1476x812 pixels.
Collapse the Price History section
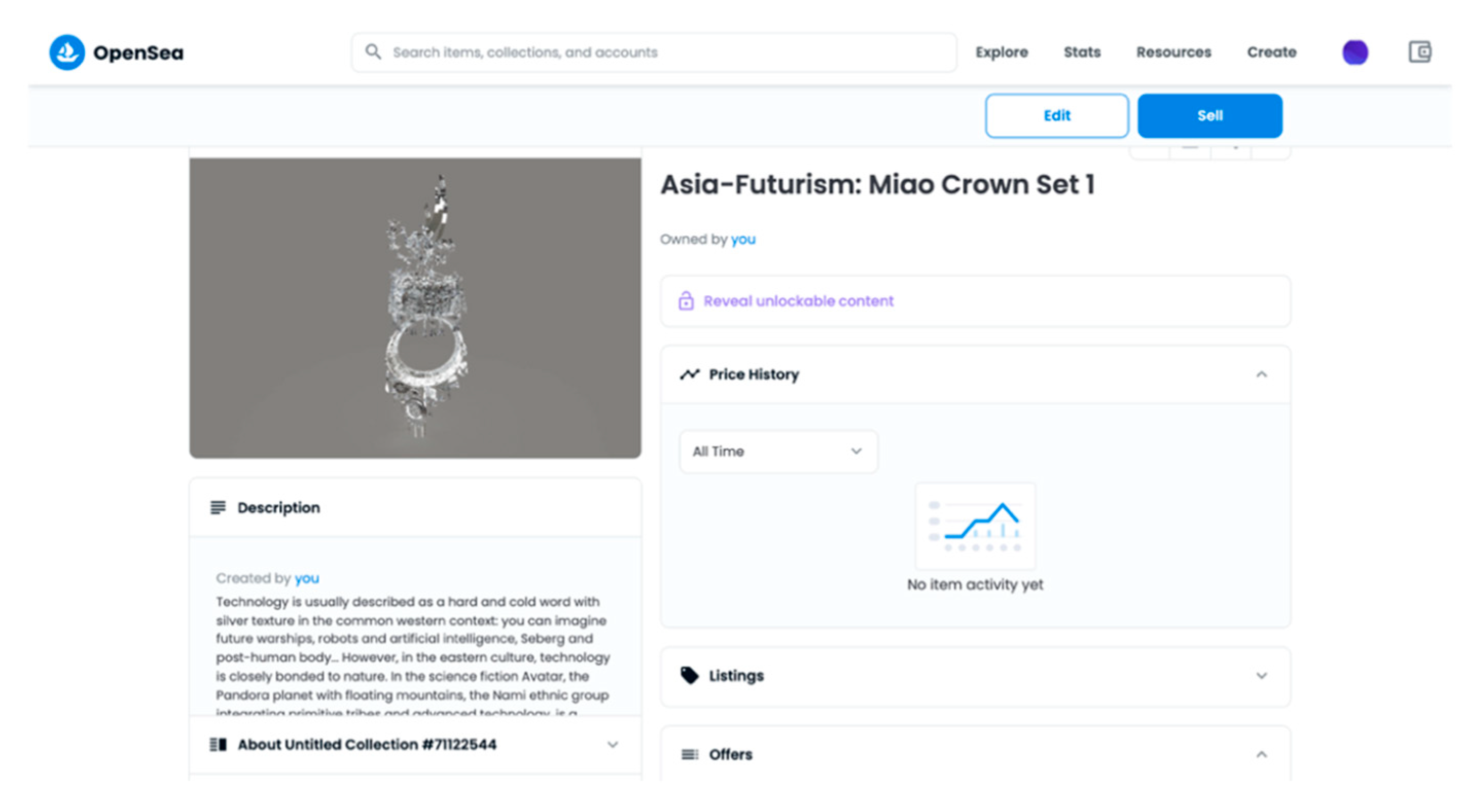1261,375
